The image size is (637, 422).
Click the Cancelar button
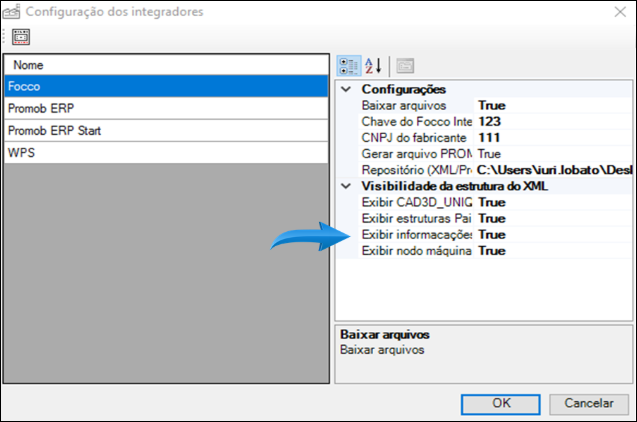tap(589, 404)
